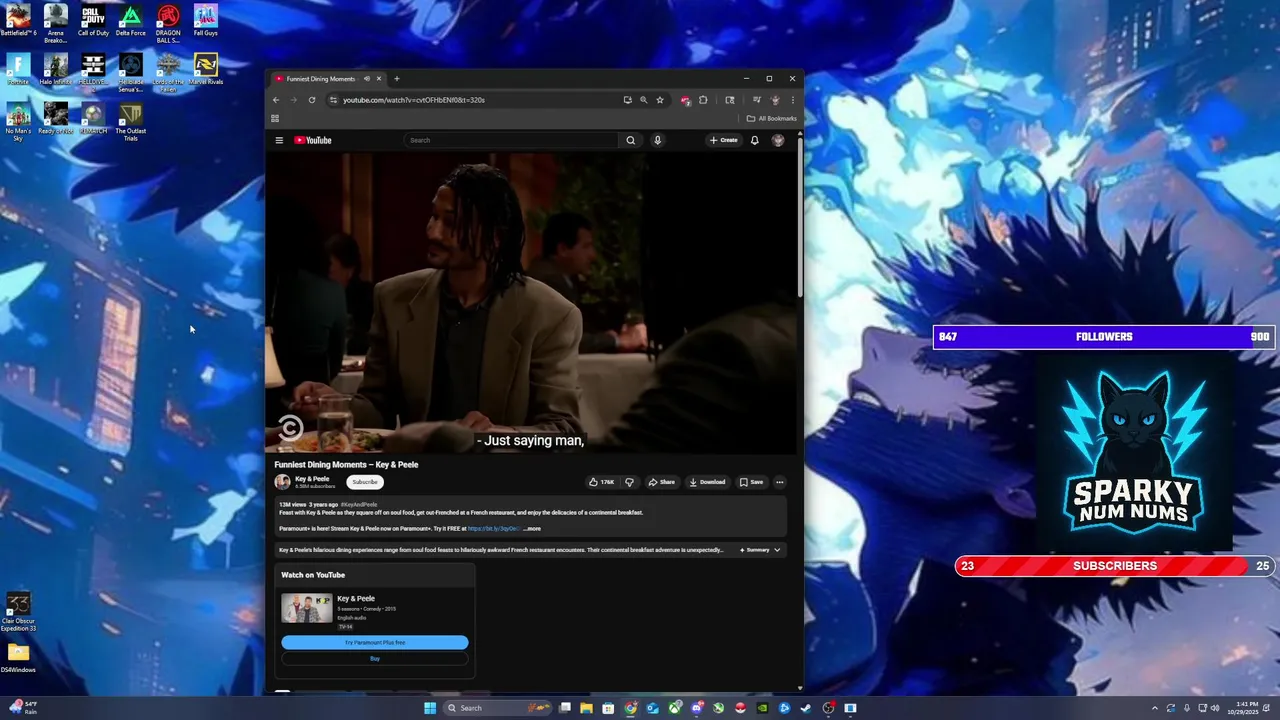Open Chrome apps grid icon
The width and height of the screenshot is (1280, 720).
coord(275,118)
